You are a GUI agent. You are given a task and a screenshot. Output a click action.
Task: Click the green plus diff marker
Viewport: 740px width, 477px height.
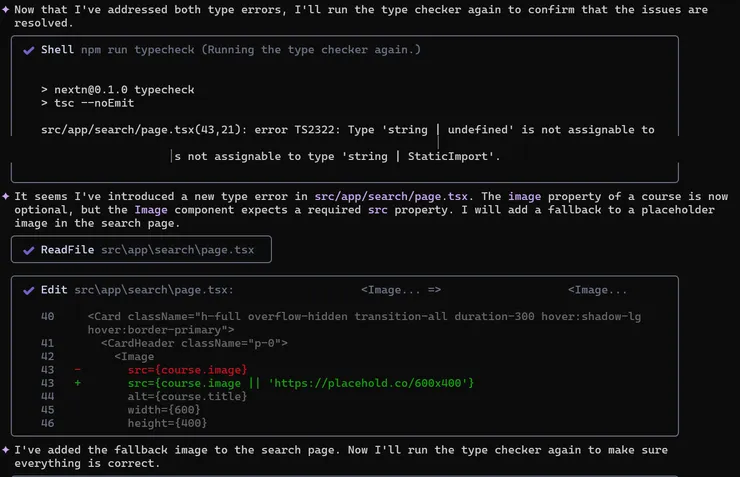[x=78, y=384]
